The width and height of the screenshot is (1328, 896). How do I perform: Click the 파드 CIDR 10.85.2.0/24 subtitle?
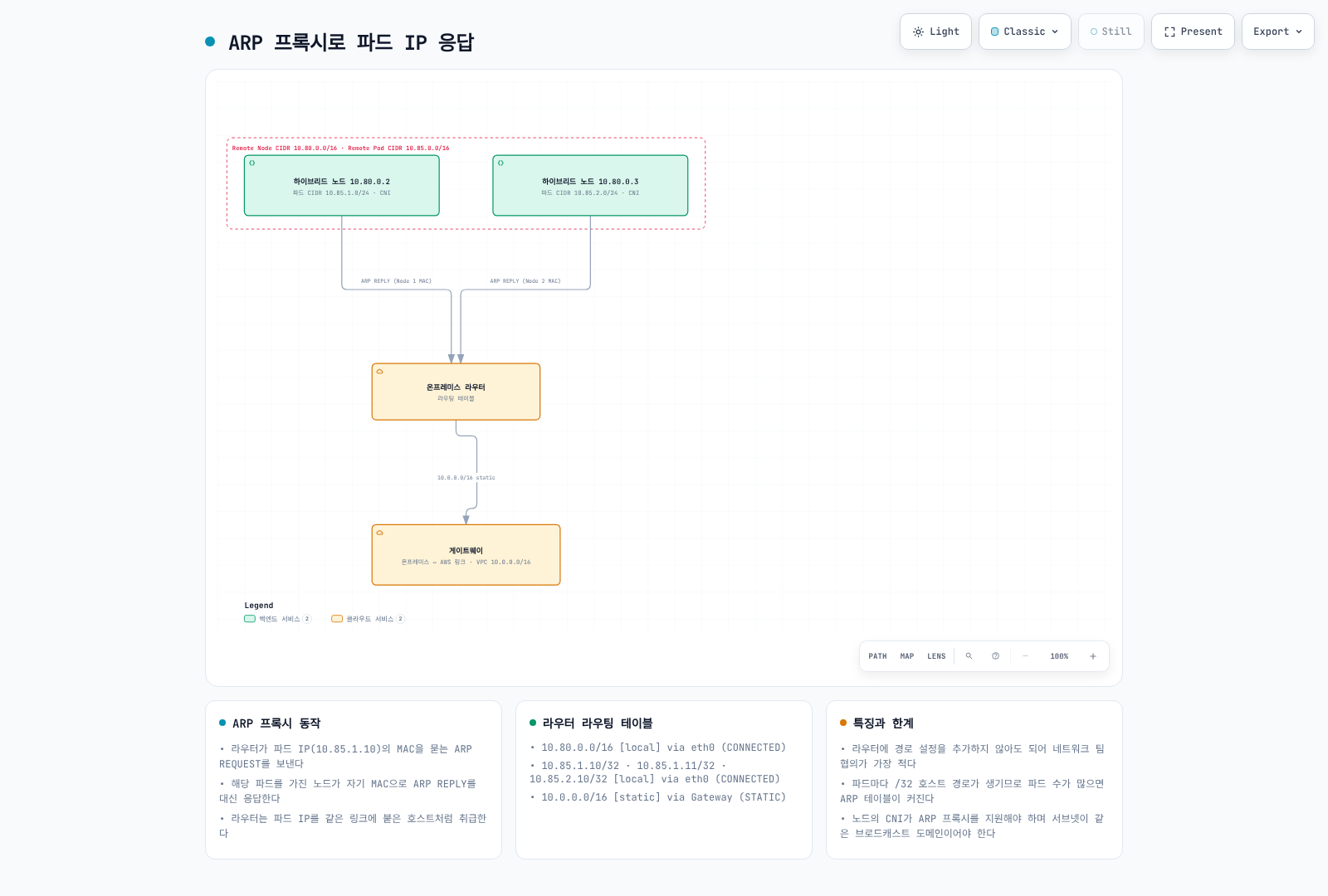point(590,193)
